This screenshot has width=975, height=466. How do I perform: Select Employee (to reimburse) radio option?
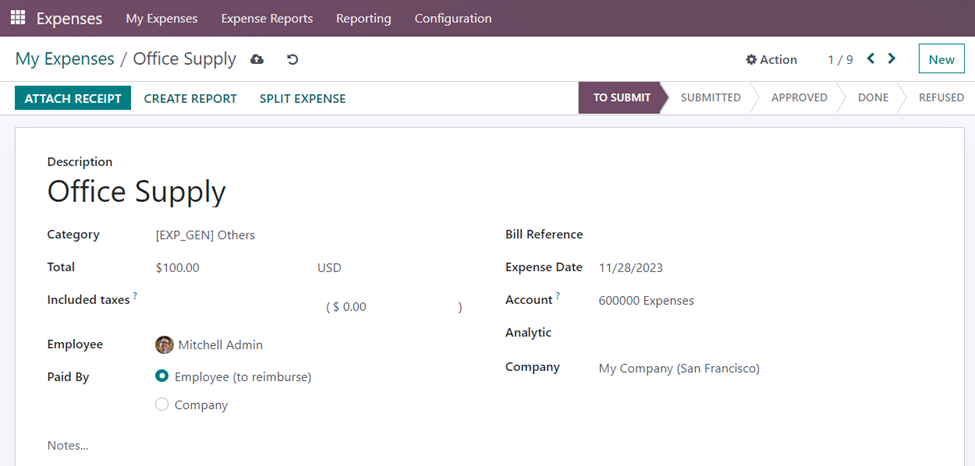coord(162,377)
